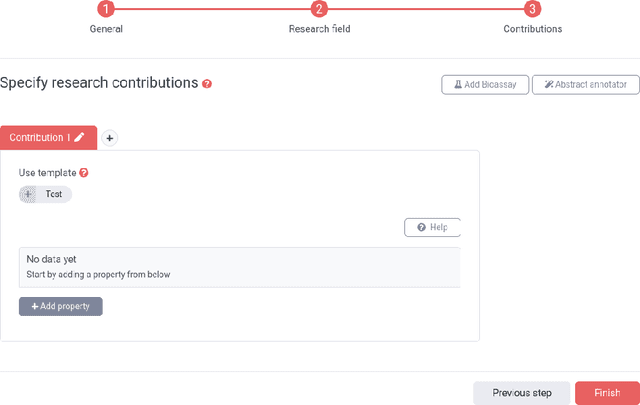The height and width of the screenshot is (405, 640).
Task: Go back with Previous step
Action: (x=521, y=393)
